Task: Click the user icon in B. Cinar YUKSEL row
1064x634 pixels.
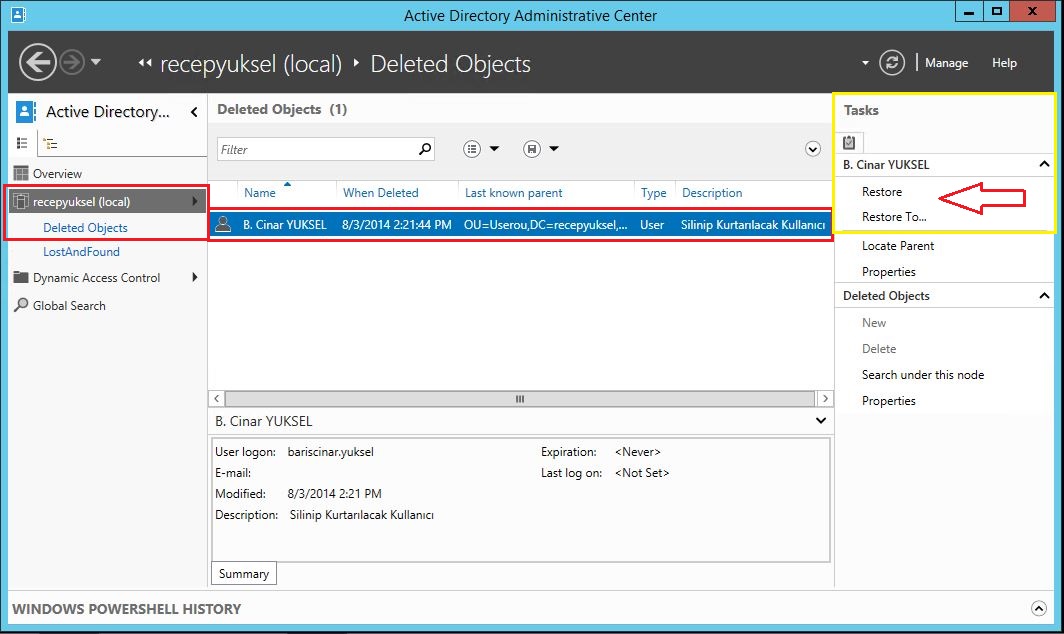Action: tap(223, 224)
